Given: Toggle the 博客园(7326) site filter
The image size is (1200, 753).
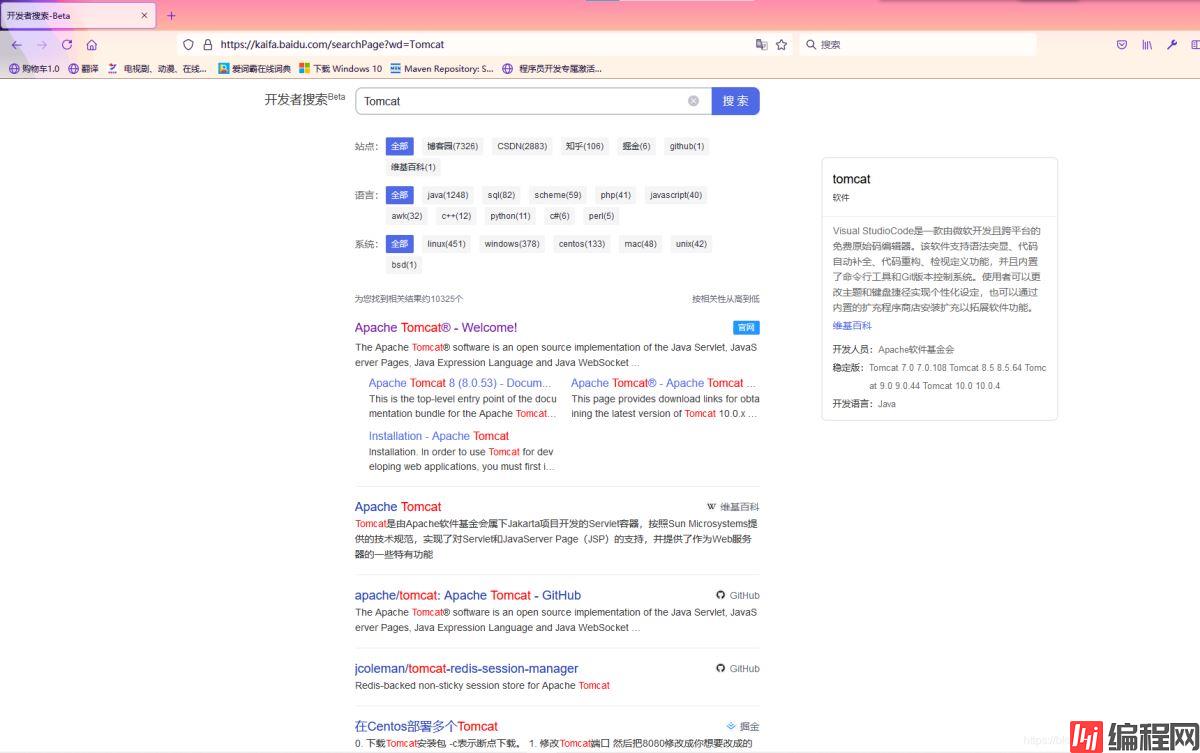Looking at the screenshot, I should tap(452, 146).
